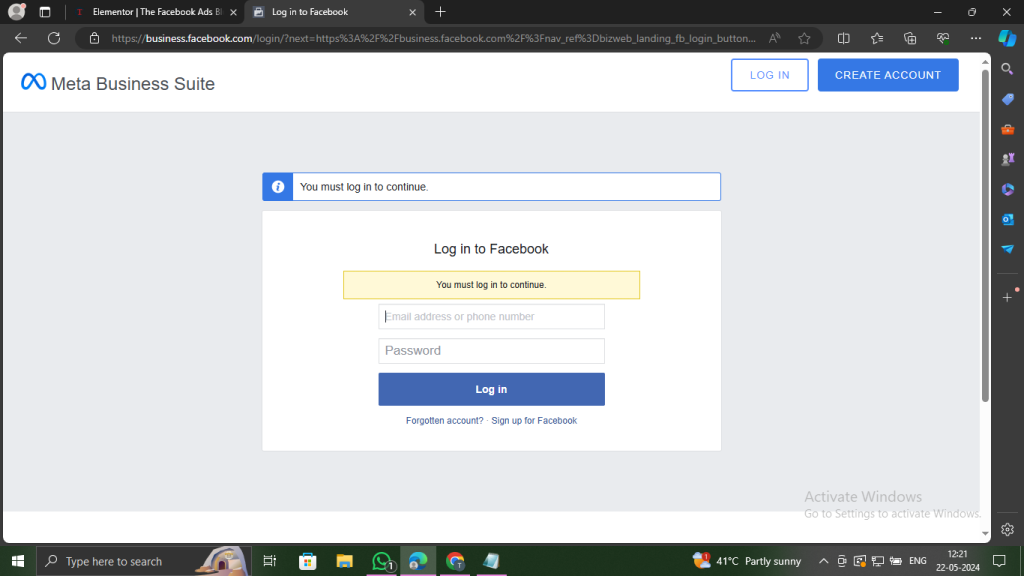View site info lock icon
Viewport: 1024px width, 576px height.
[95, 38]
